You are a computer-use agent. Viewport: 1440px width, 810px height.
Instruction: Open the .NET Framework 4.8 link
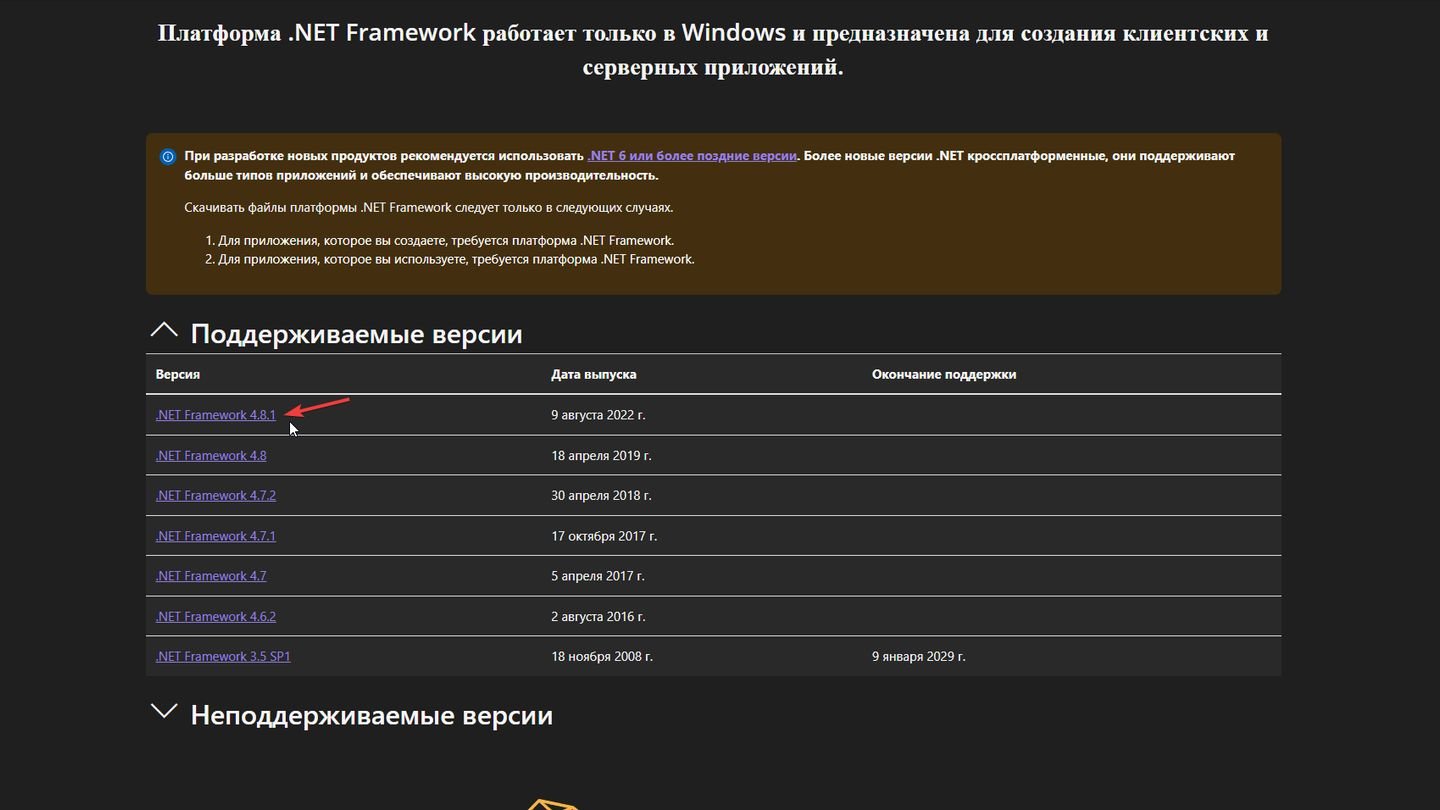(211, 455)
